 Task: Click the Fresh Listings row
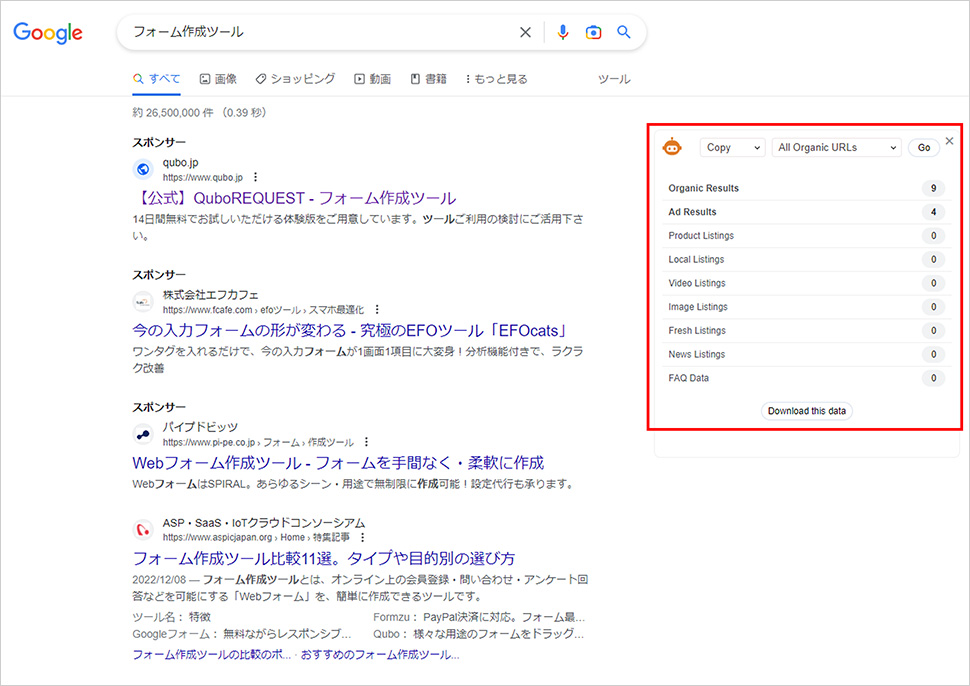pyautogui.click(x=805, y=330)
